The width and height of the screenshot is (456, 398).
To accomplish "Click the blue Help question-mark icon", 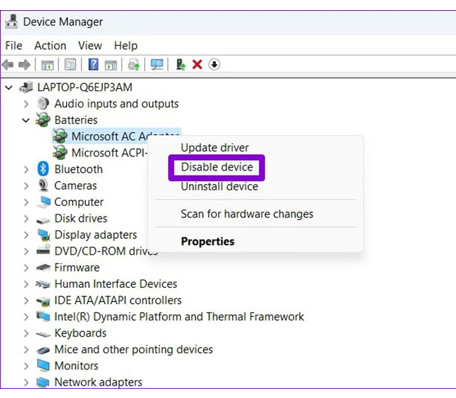I will click(93, 64).
